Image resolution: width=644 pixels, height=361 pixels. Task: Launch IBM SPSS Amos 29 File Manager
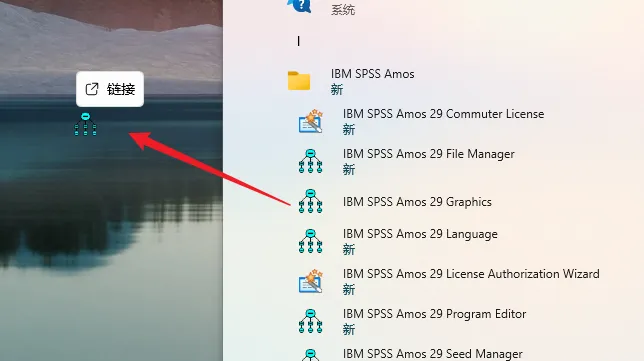pos(428,154)
